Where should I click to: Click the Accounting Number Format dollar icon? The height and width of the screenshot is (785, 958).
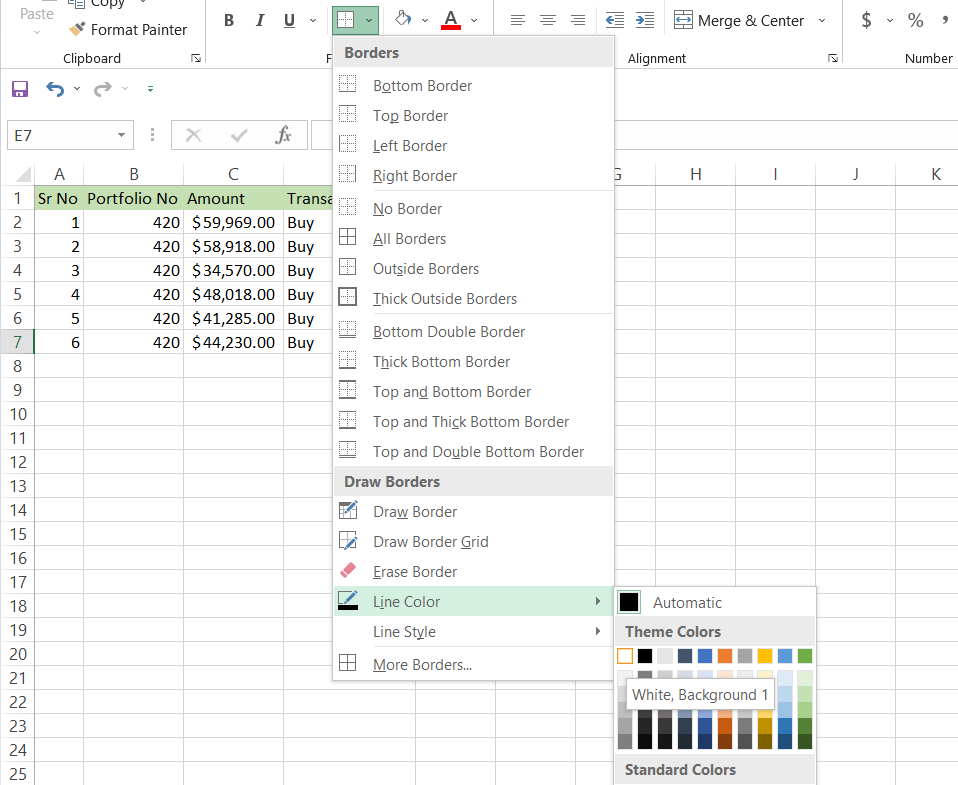pos(866,20)
